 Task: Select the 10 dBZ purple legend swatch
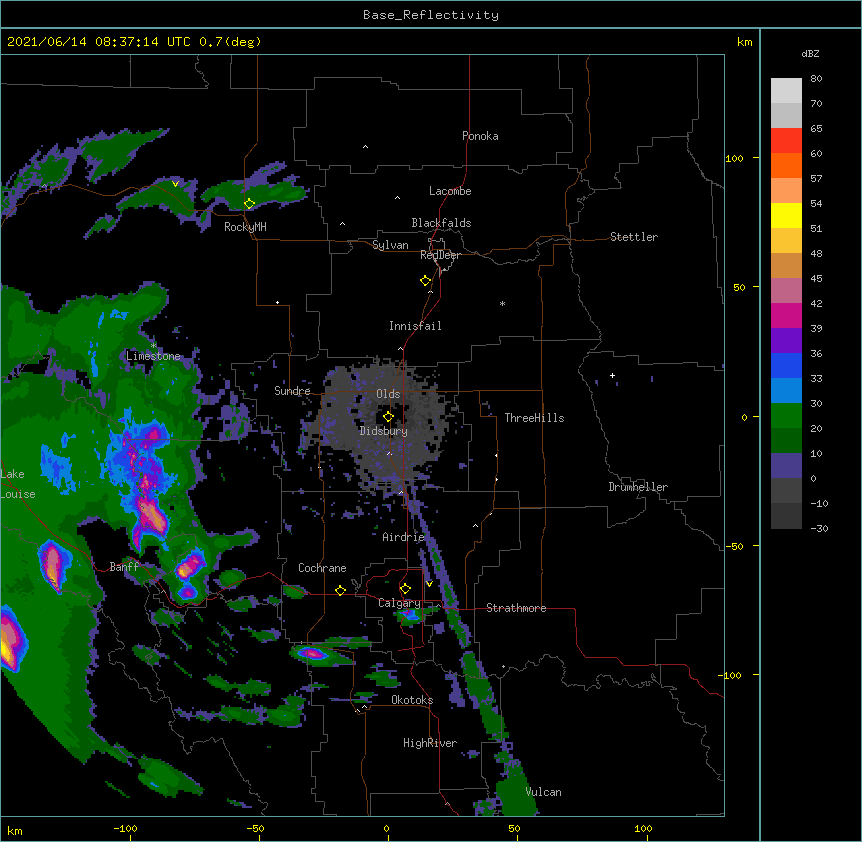(x=786, y=466)
